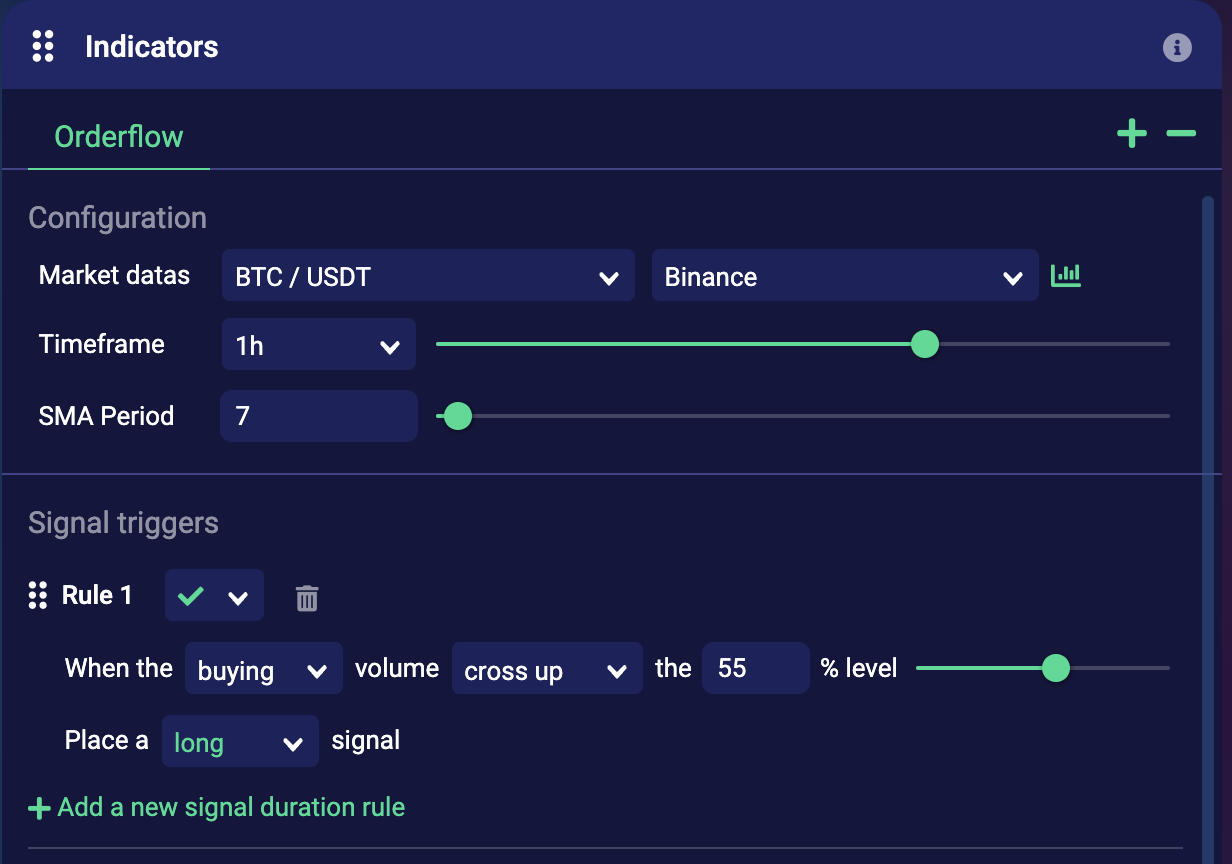1232x864 pixels.
Task: Switch to the Orderflow tab
Action: (x=119, y=137)
